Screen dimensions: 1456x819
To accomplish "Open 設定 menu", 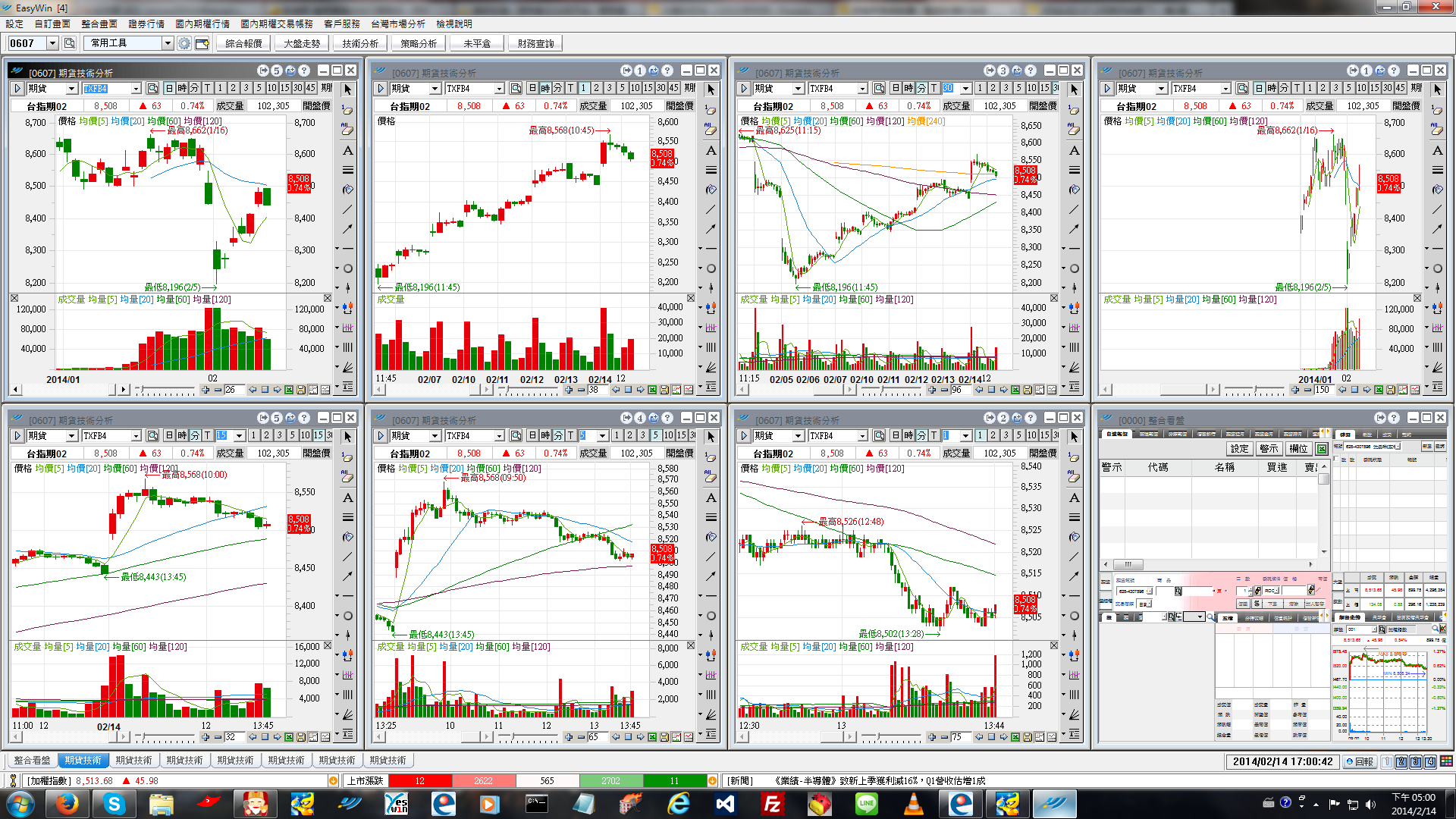I will pyautogui.click(x=14, y=24).
